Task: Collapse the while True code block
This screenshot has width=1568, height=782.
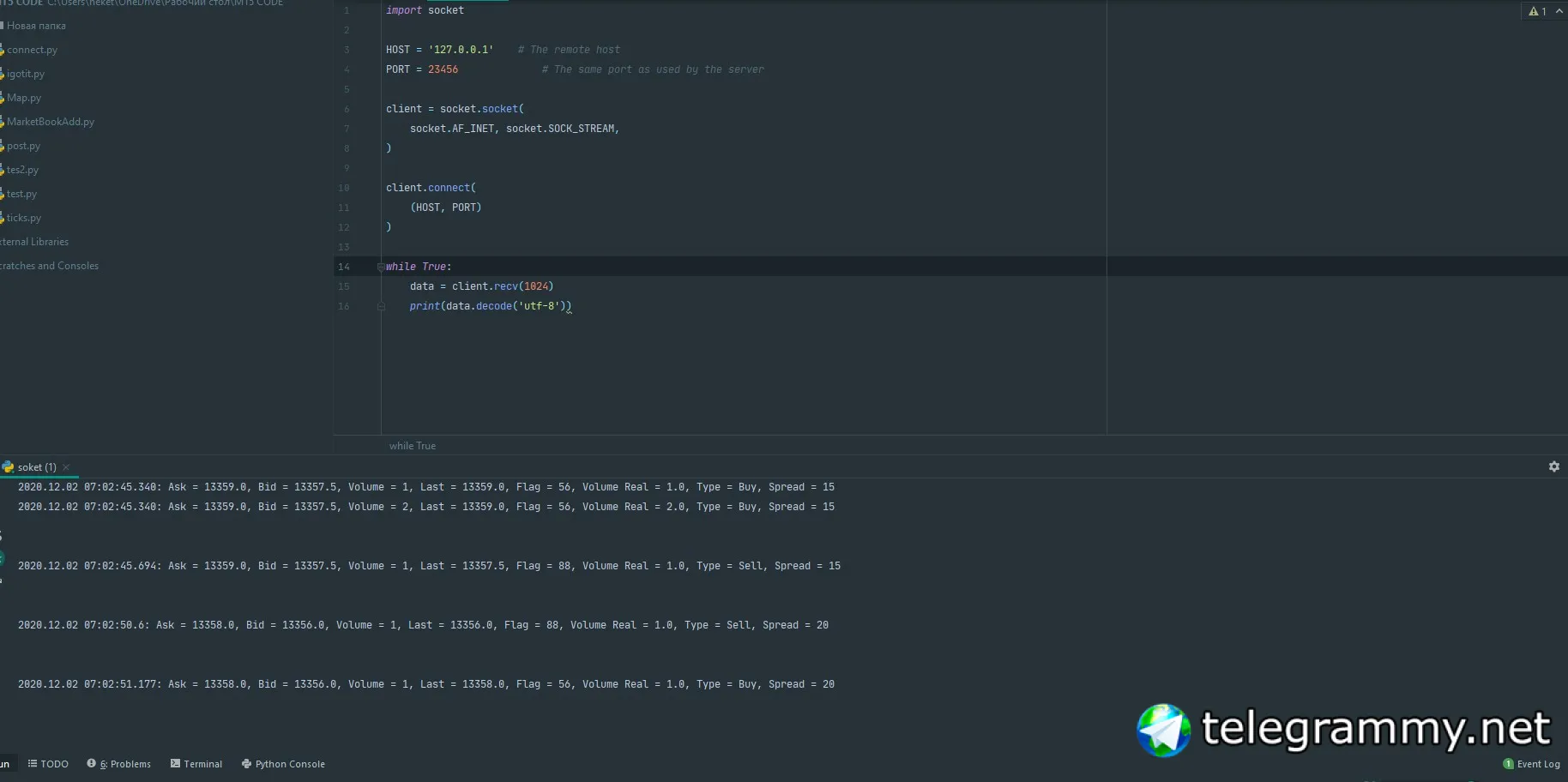Action: tap(381, 267)
